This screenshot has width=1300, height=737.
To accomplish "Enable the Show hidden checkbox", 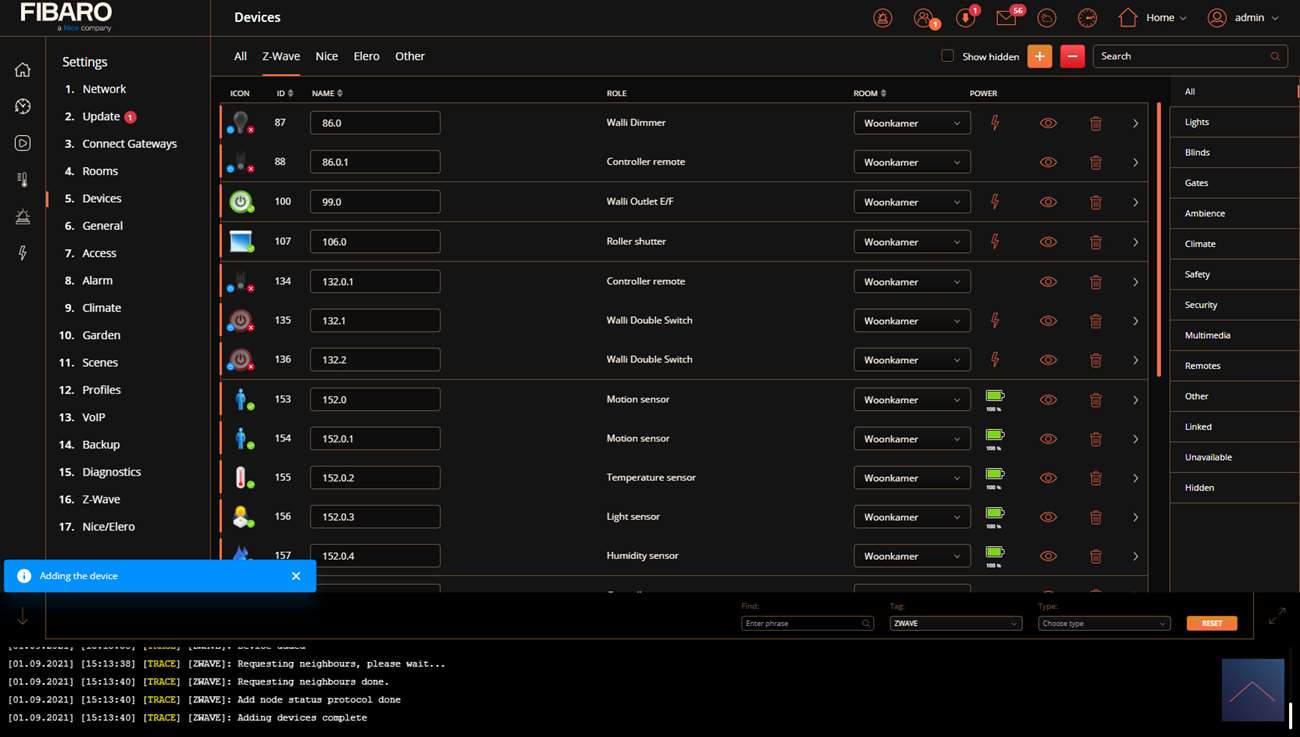I will click(x=947, y=56).
